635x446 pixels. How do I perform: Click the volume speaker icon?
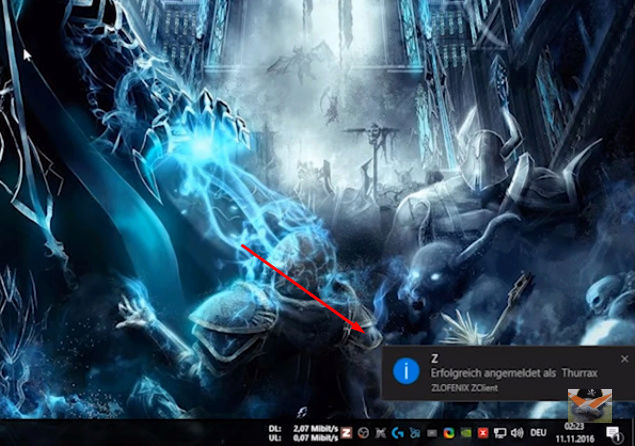tap(517, 433)
